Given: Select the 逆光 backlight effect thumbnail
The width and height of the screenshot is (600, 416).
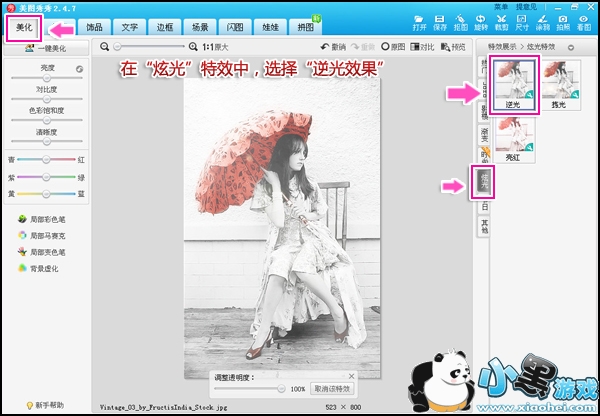Looking at the screenshot, I should [x=513, y=82].
